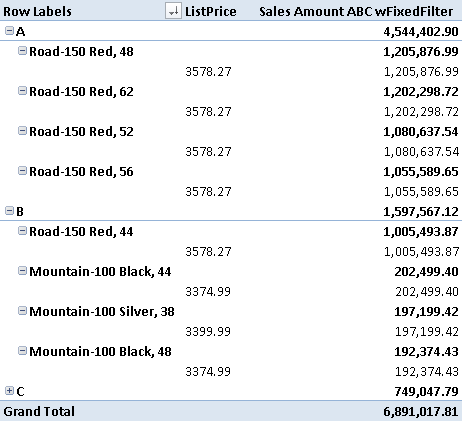This screenshot has width=462, height=421.
Task: Collapse Mountain-100 Black, 44 row
Action: 22,271
